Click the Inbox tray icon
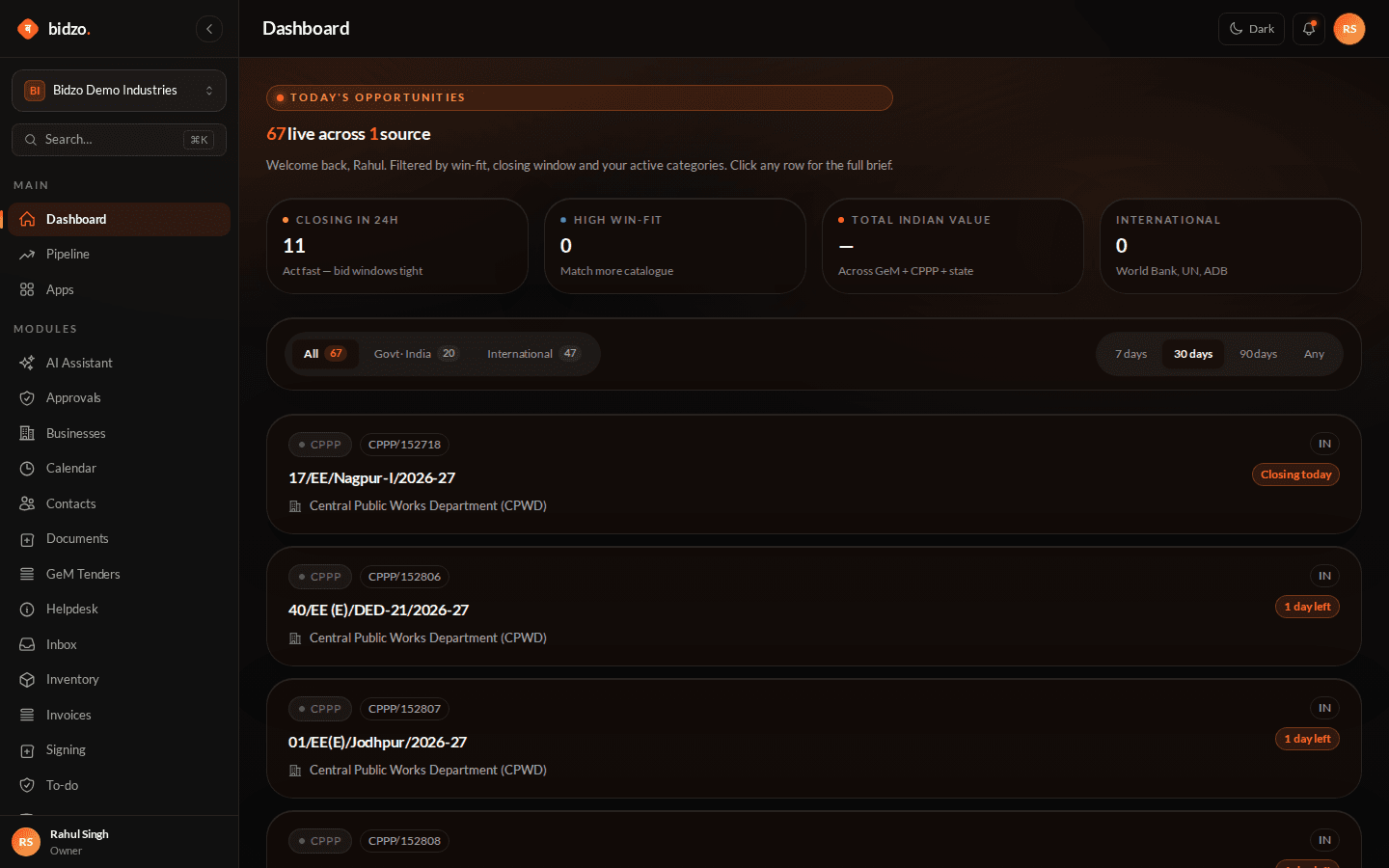The height and width of the screenshot is (868, 1389). 27,644
